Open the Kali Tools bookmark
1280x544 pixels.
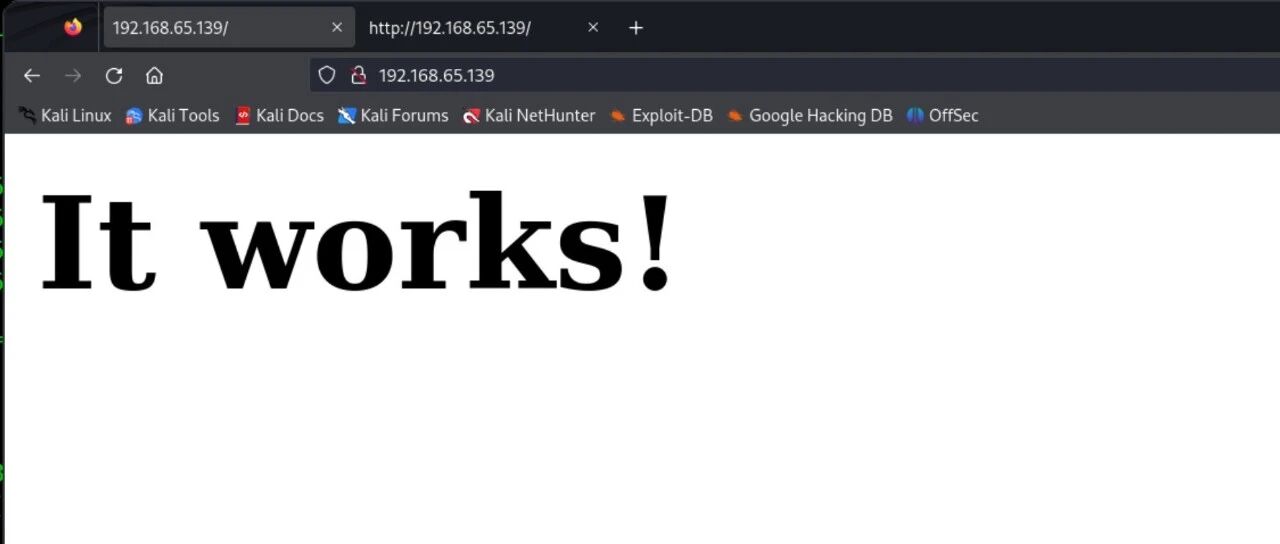point(172,116)
